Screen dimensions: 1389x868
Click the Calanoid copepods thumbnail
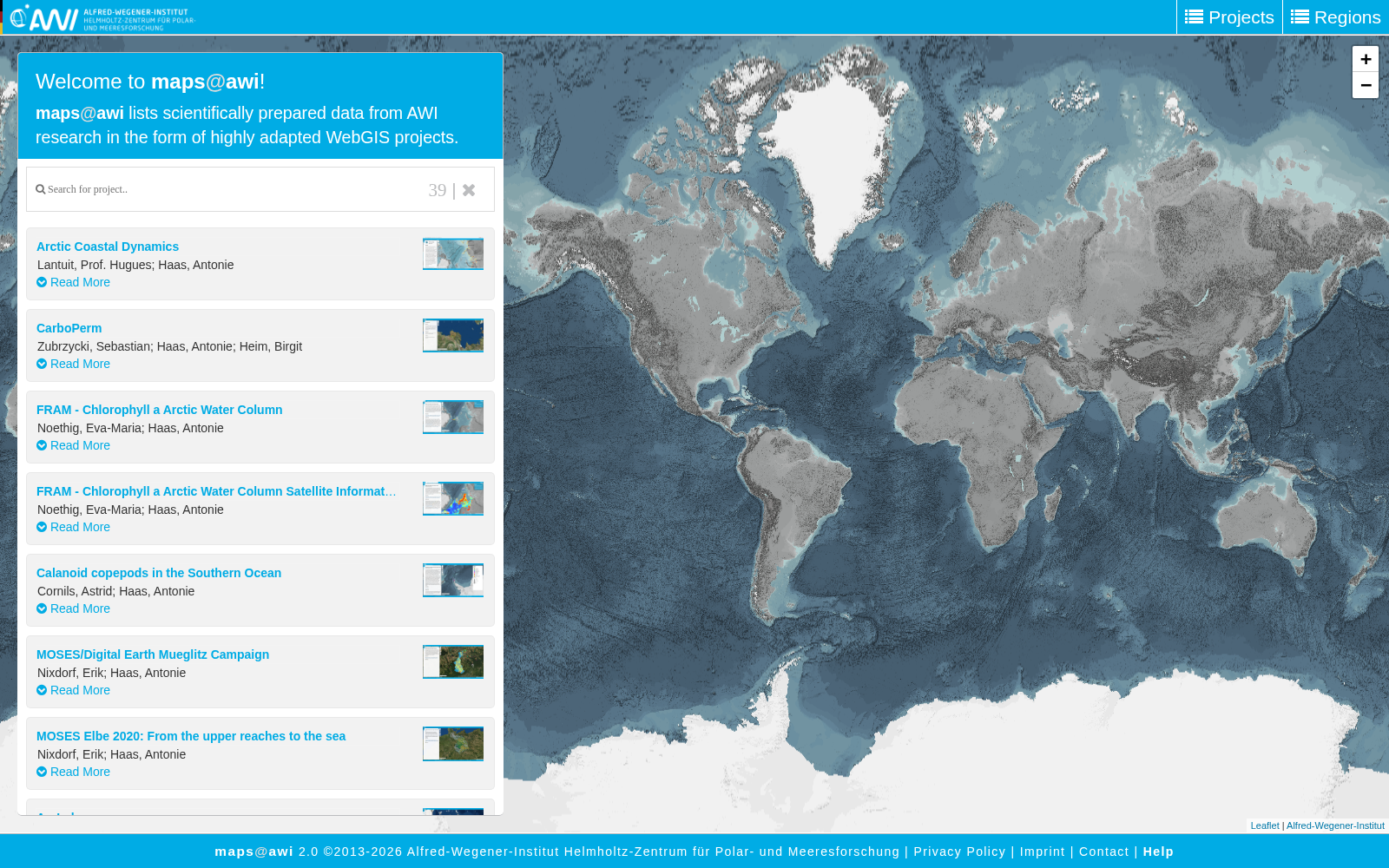[453, 580]
